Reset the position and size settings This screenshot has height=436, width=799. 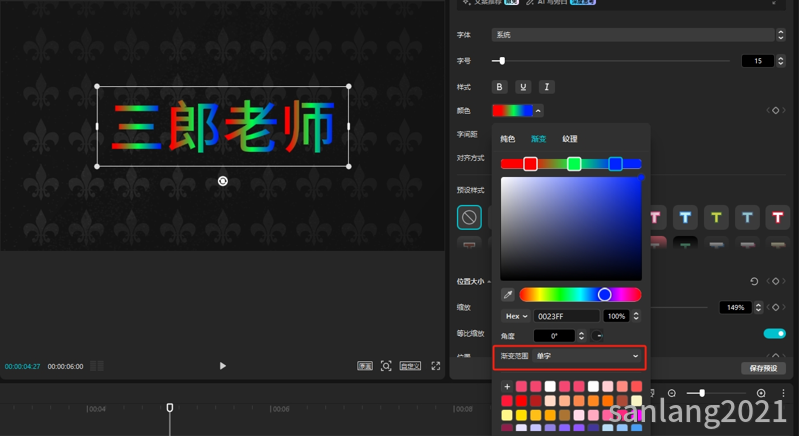(754, 282)
